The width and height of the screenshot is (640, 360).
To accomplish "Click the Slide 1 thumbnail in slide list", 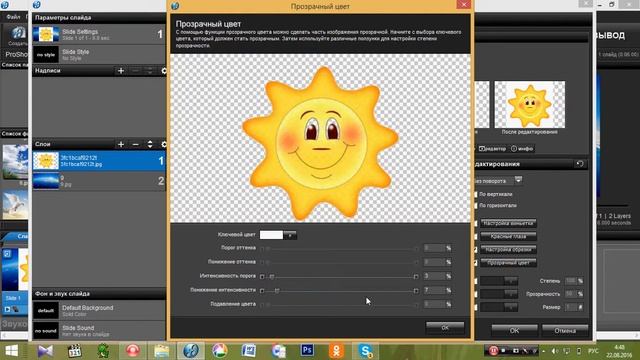I will 15,269.
